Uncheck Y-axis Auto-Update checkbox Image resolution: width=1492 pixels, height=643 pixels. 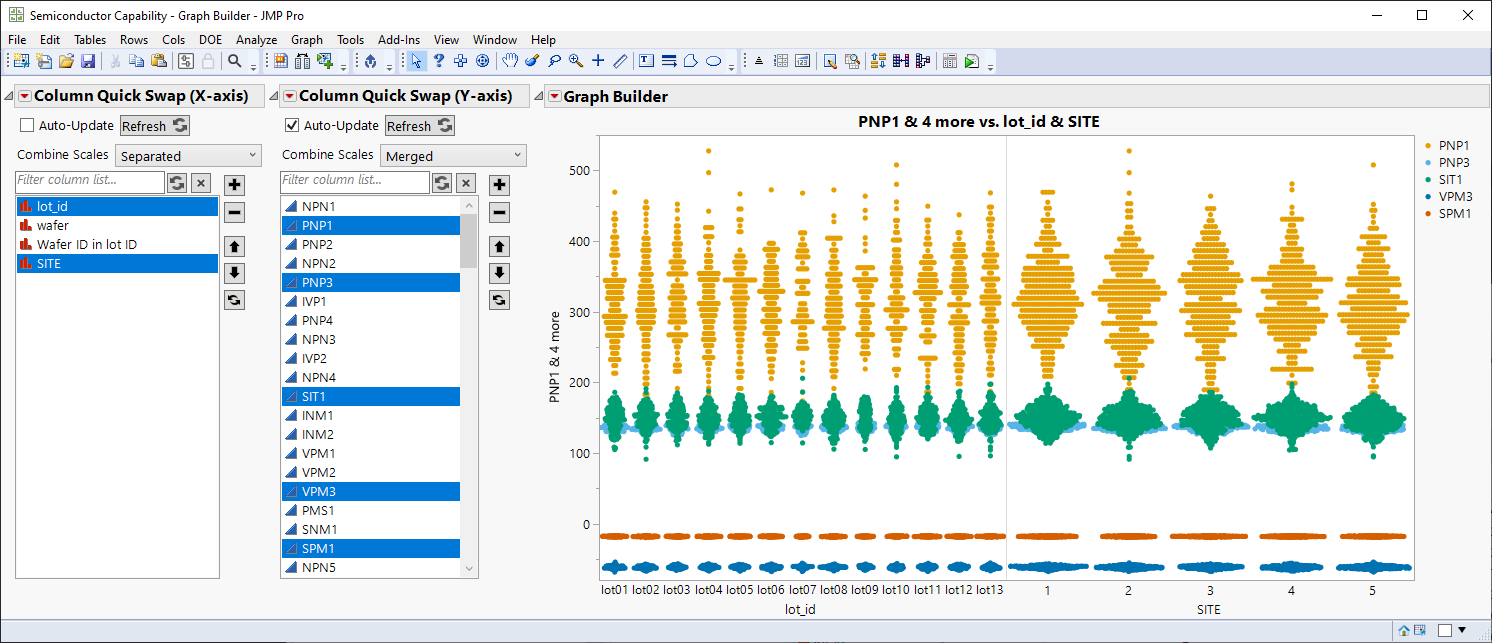(x=292, y=126)
